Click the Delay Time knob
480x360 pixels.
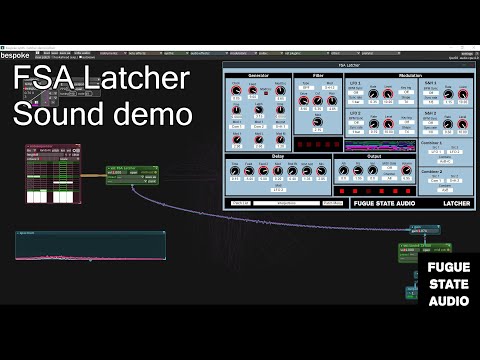pos(235,171)
